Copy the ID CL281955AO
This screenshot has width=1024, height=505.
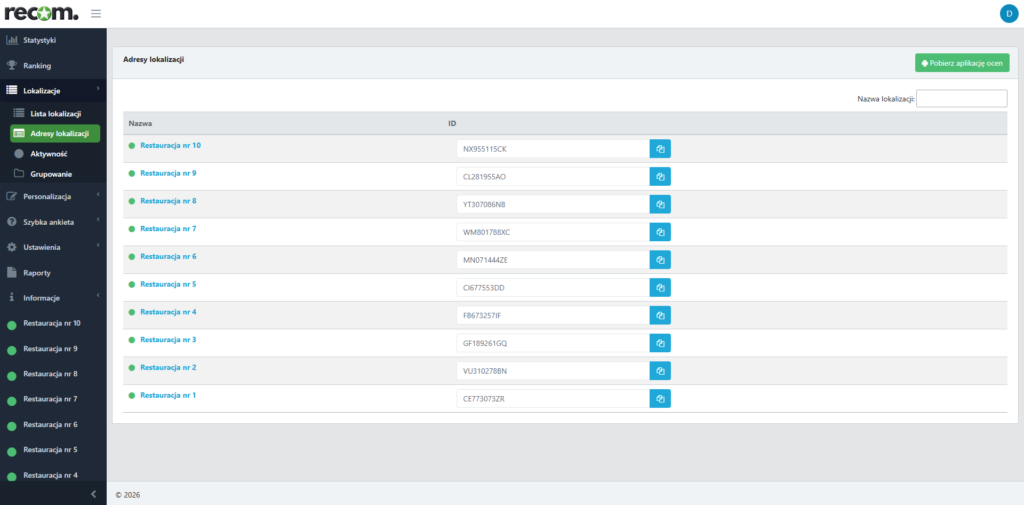pos(660,177)
